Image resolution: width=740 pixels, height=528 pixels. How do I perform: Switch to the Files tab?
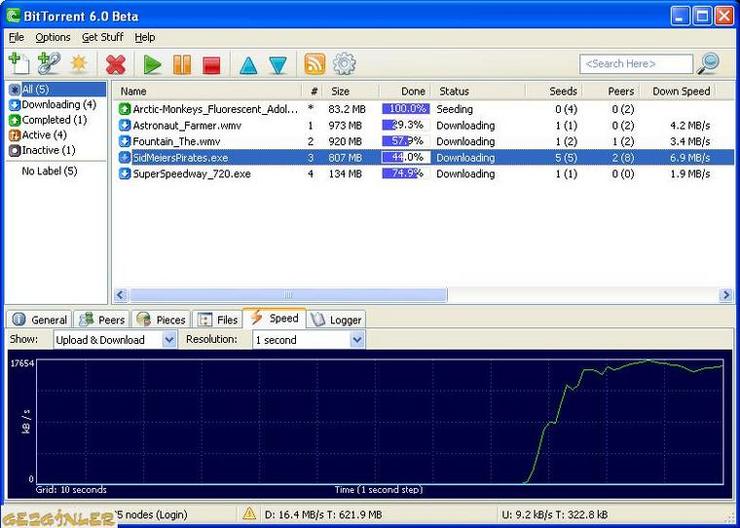click(x=217, y=320)
